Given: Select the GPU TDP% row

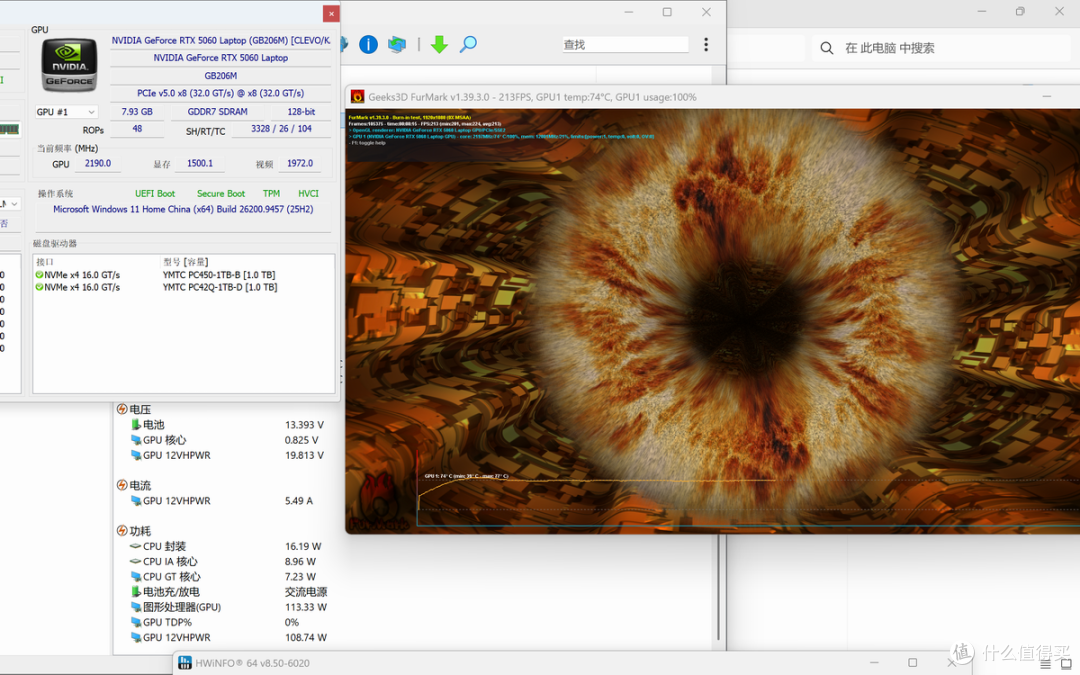Looking at the screenshot, I should tap(225, 622).
